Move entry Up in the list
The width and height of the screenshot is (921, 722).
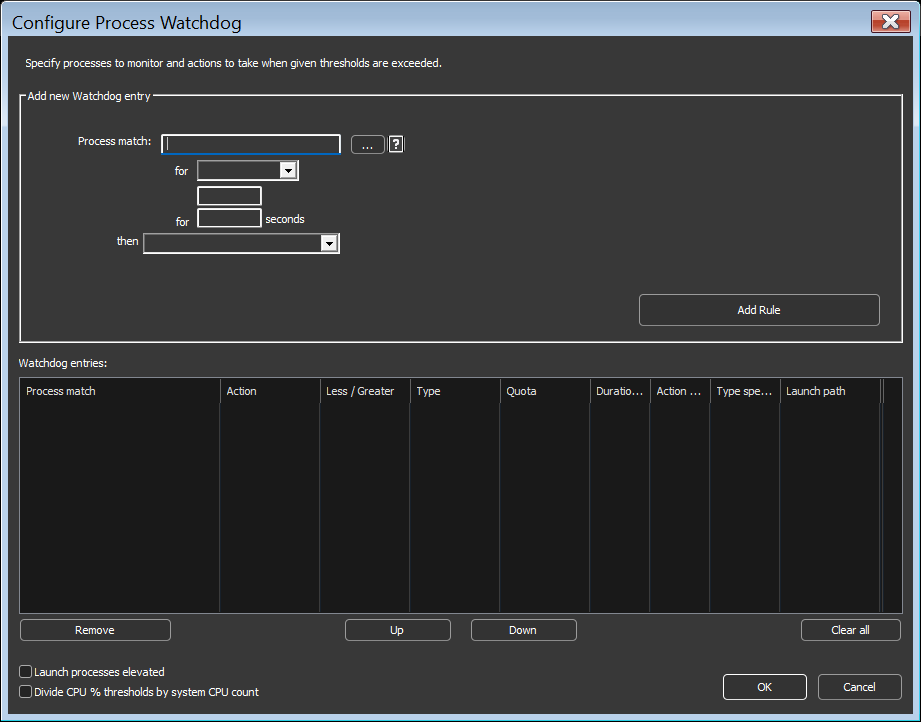click(x=398, y=630)
